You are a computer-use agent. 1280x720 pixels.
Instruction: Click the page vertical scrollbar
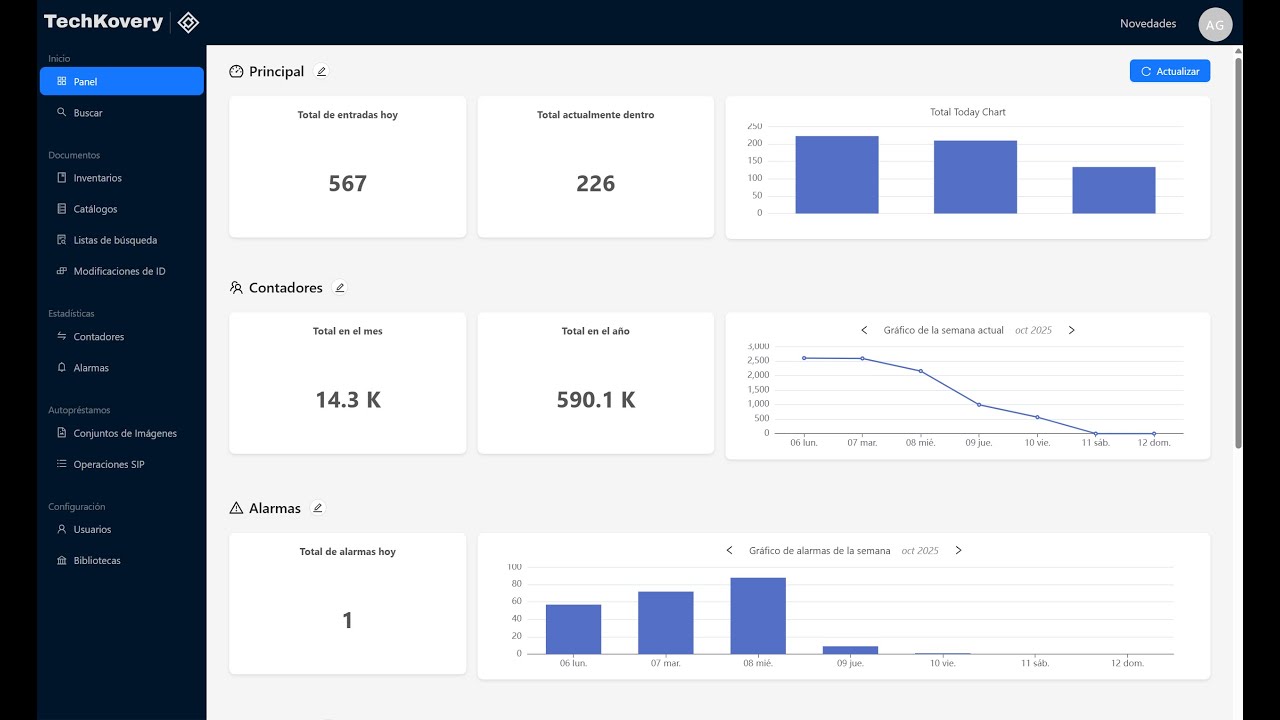[x=1239, y=252]
